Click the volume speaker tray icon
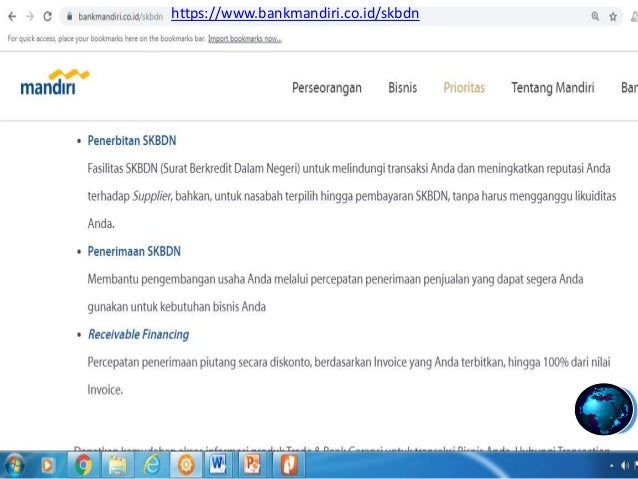The width and height of the screenshot is (638, 479). click(625, 465)
